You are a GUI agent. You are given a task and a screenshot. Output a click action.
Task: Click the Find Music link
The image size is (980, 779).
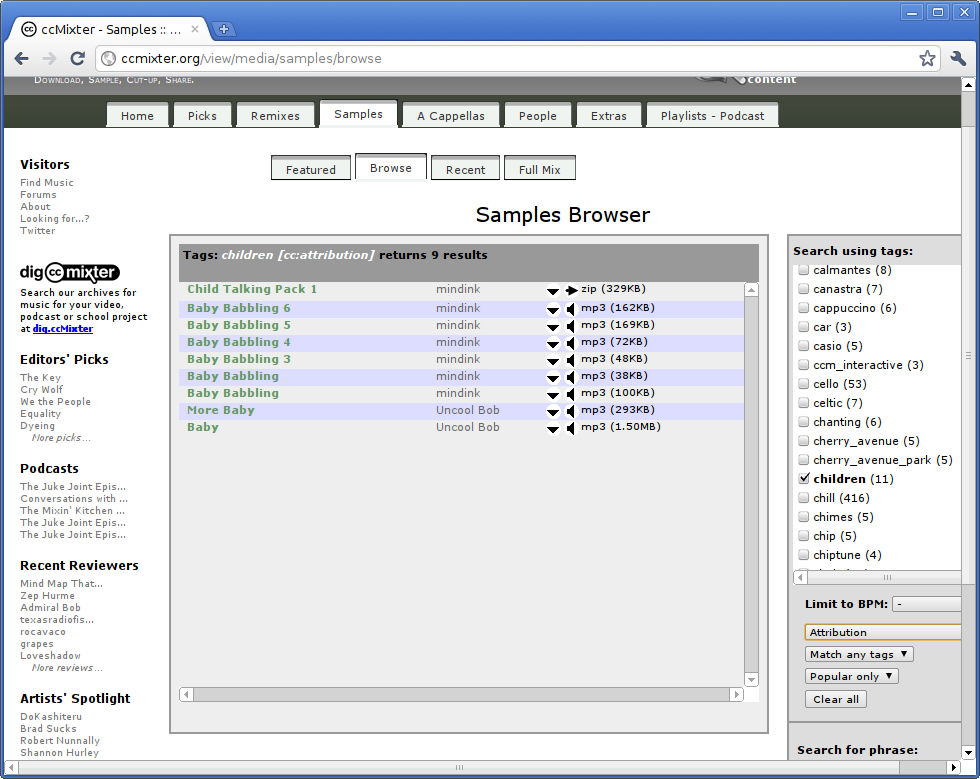pos(47,183)
